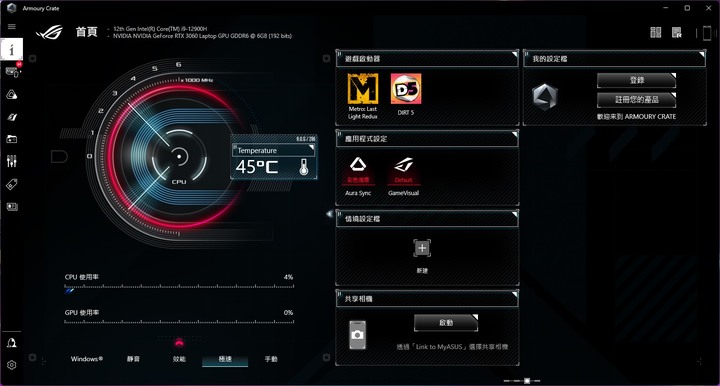Click the 登錄 login button
720x386 pixels.
636,80
